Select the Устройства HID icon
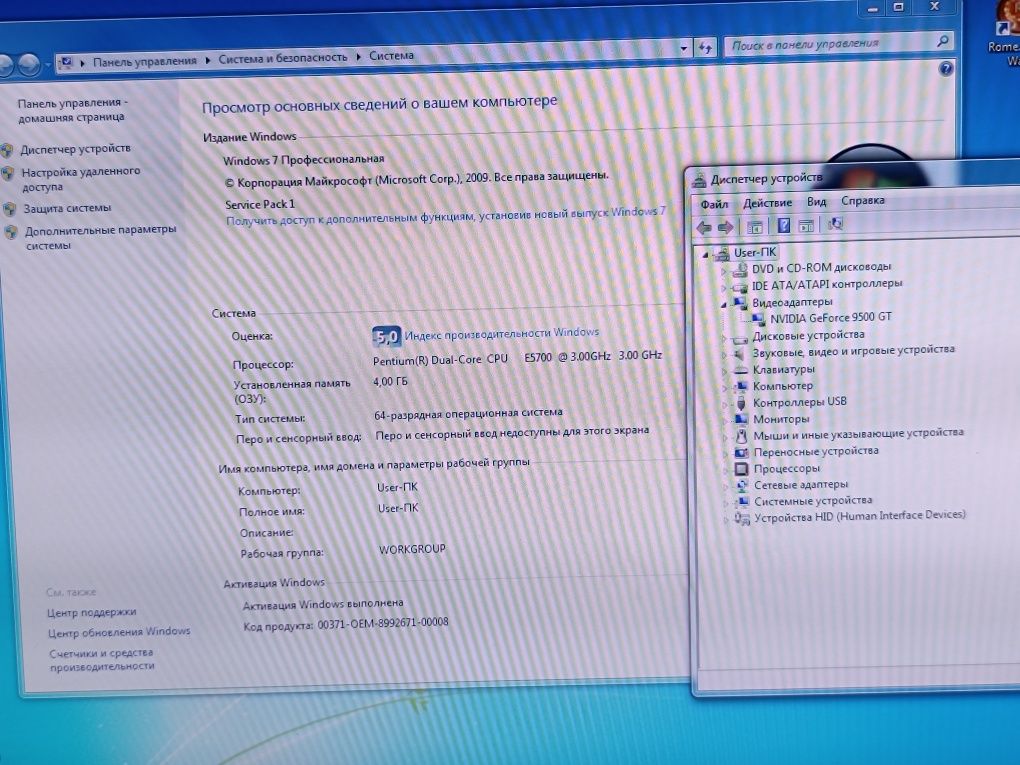The height and width of the screenshot is (765, 1020). point(742,518)
